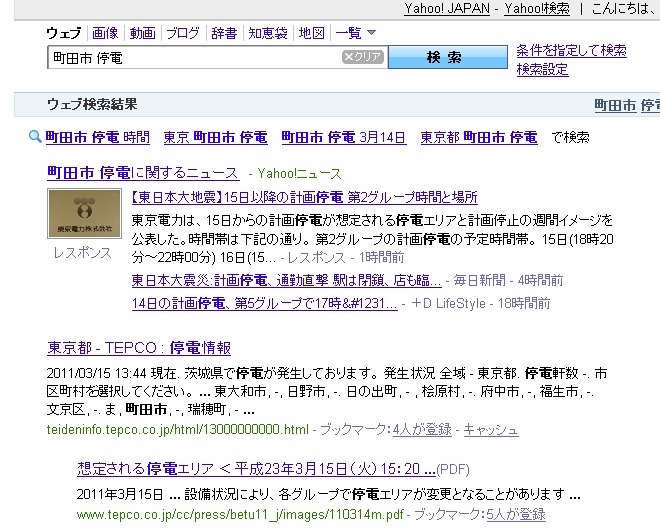Image resolution: width=660 pixels, height=532 pixels.
Task: Open 14日の計画停電、第5グループ news link
Action: 264,303
